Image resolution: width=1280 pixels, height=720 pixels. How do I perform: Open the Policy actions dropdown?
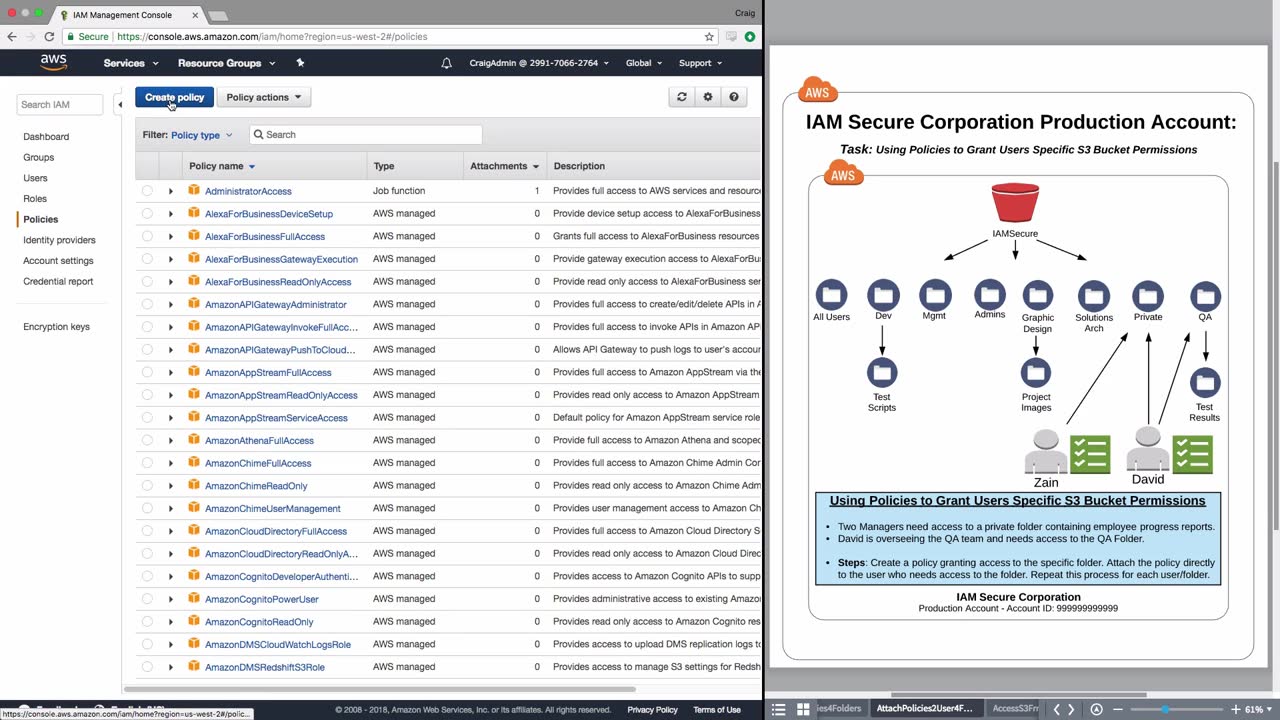pos(264,97)
